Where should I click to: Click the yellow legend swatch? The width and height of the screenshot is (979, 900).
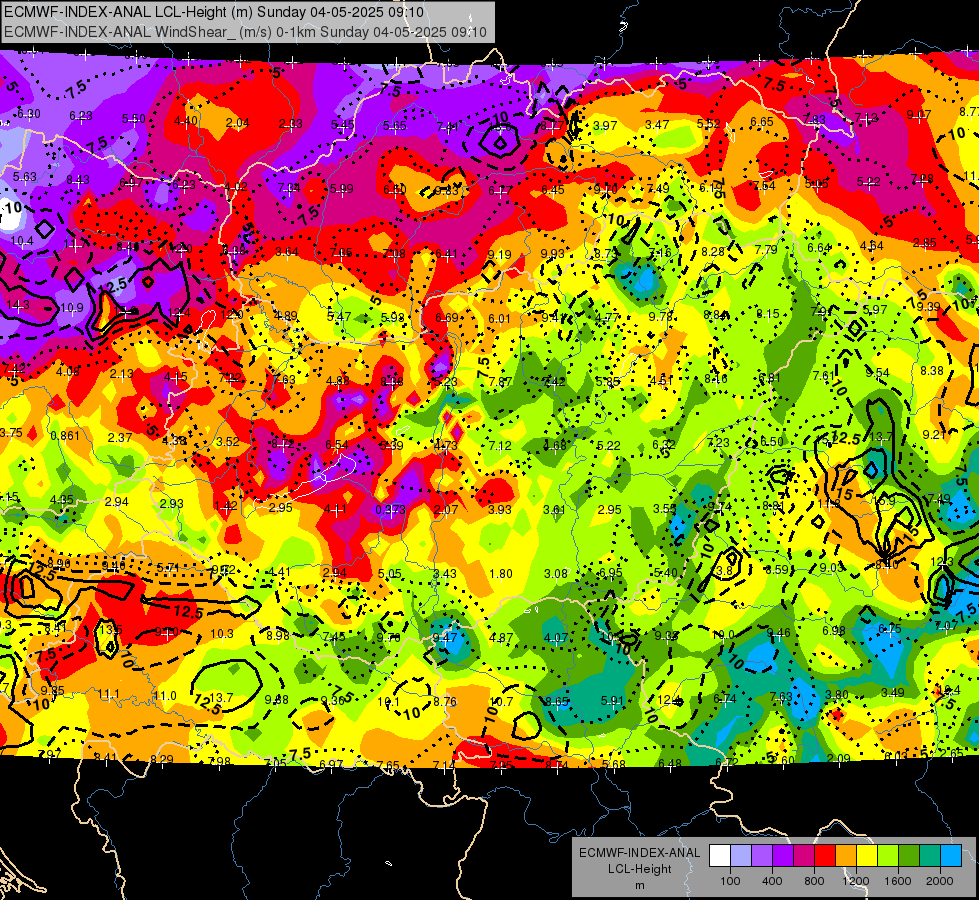click(867, 856)
